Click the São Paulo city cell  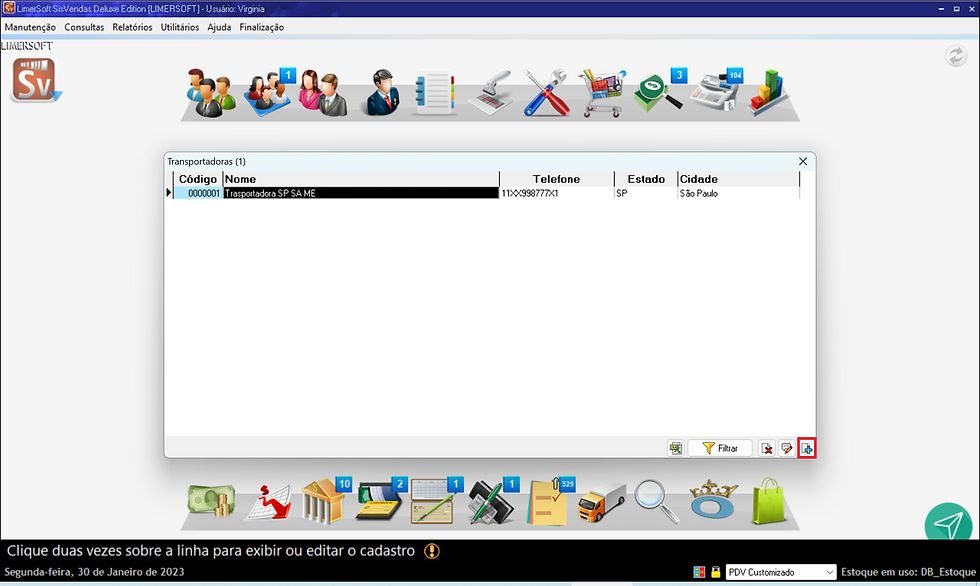739,193
